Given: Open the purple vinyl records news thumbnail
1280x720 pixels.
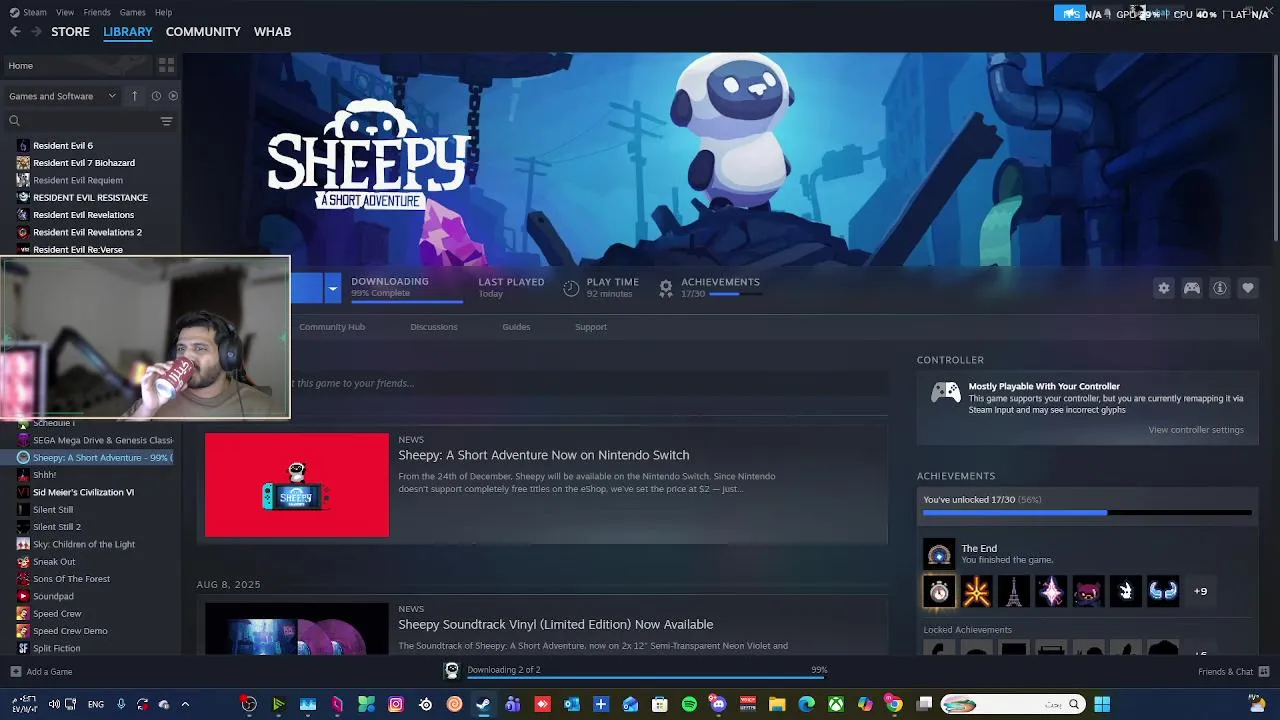Looking at the screenshot, I should tap(297, 628).
